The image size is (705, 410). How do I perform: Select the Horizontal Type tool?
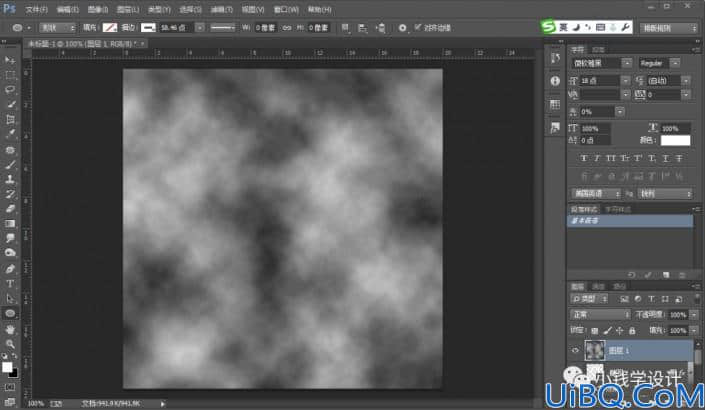tap(10, 284)
